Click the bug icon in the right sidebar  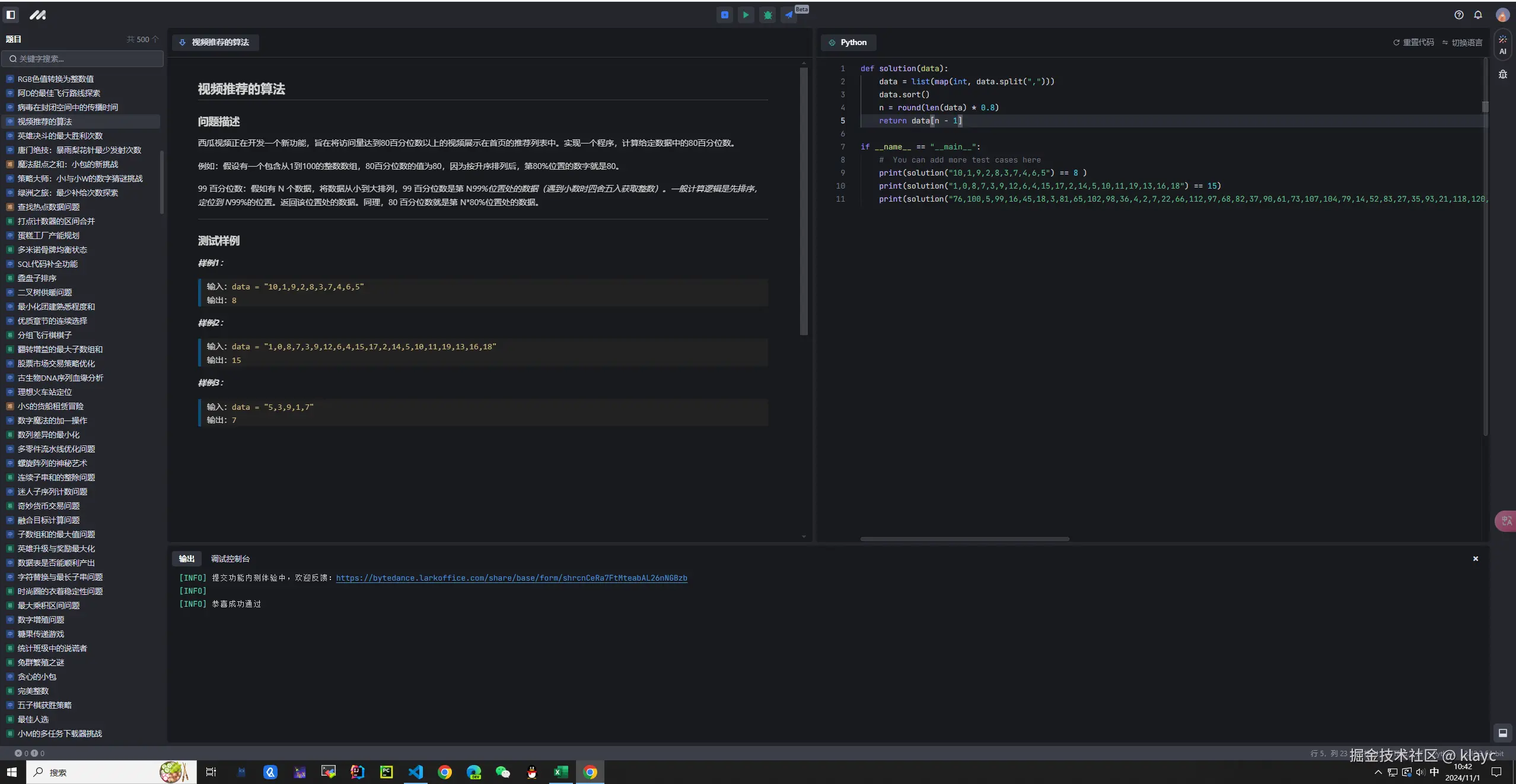pyautogui.click(x=1502, y=74)
